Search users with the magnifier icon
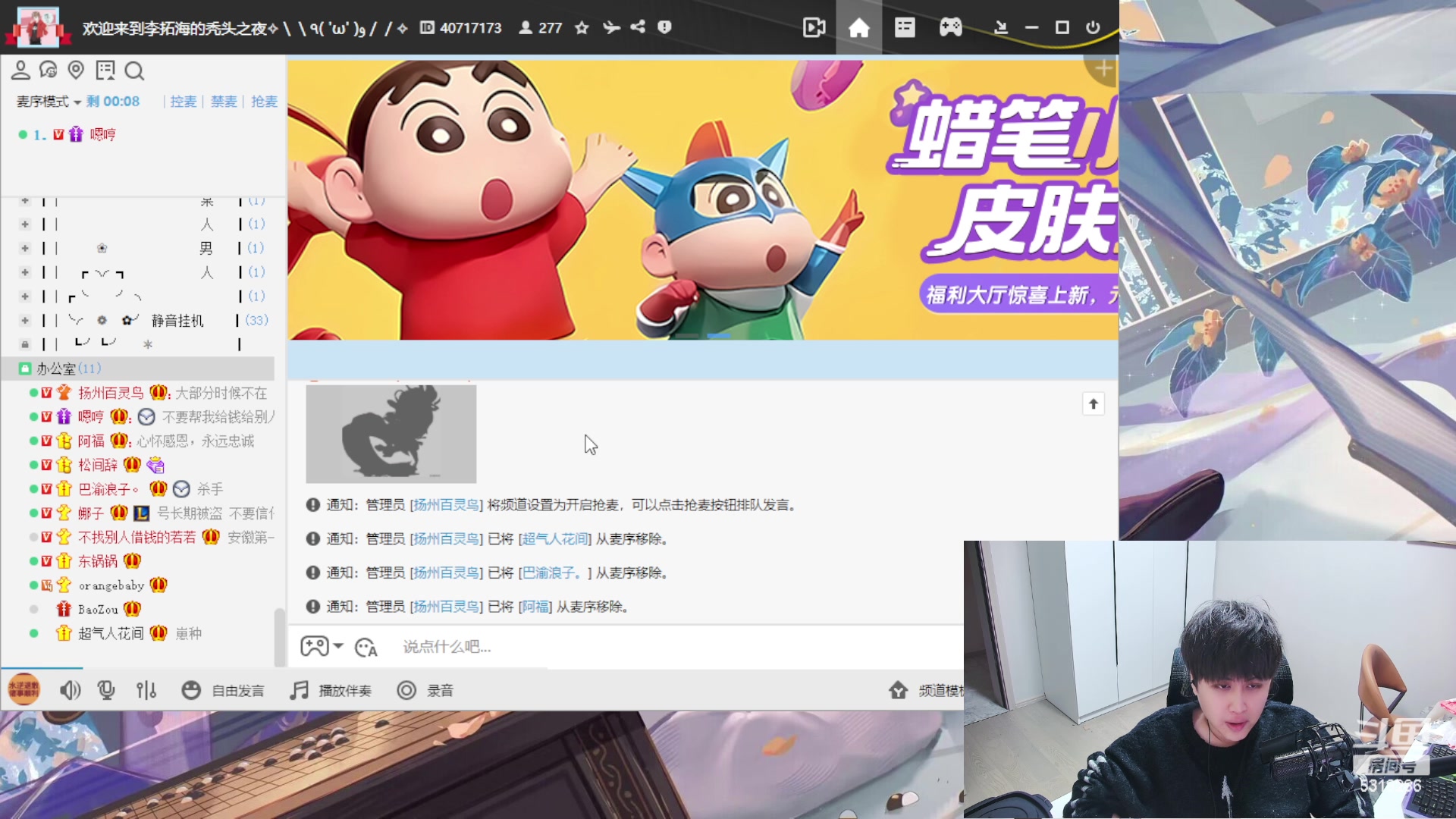 [x=134, y=71]
